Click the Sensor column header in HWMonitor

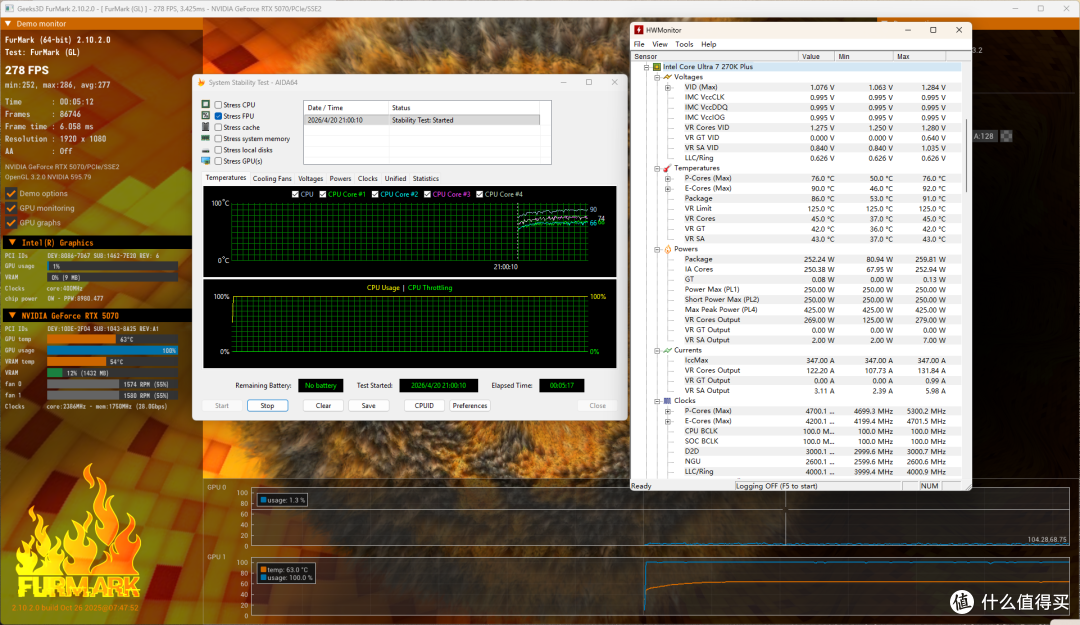715,57
